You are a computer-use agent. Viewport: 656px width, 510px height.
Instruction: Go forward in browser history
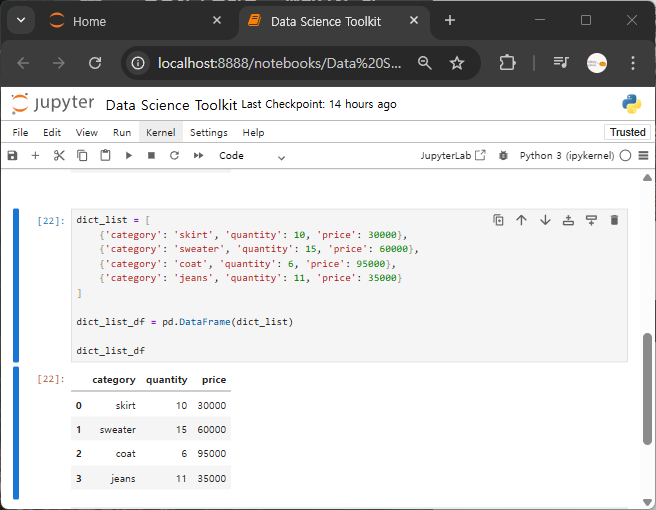(59, 63)
